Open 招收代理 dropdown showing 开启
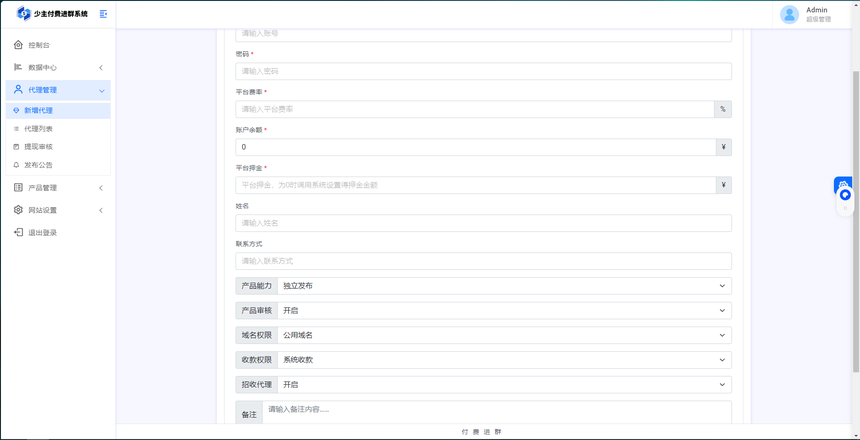This screenshot has height=440, width=860. [x=504, y=385]
